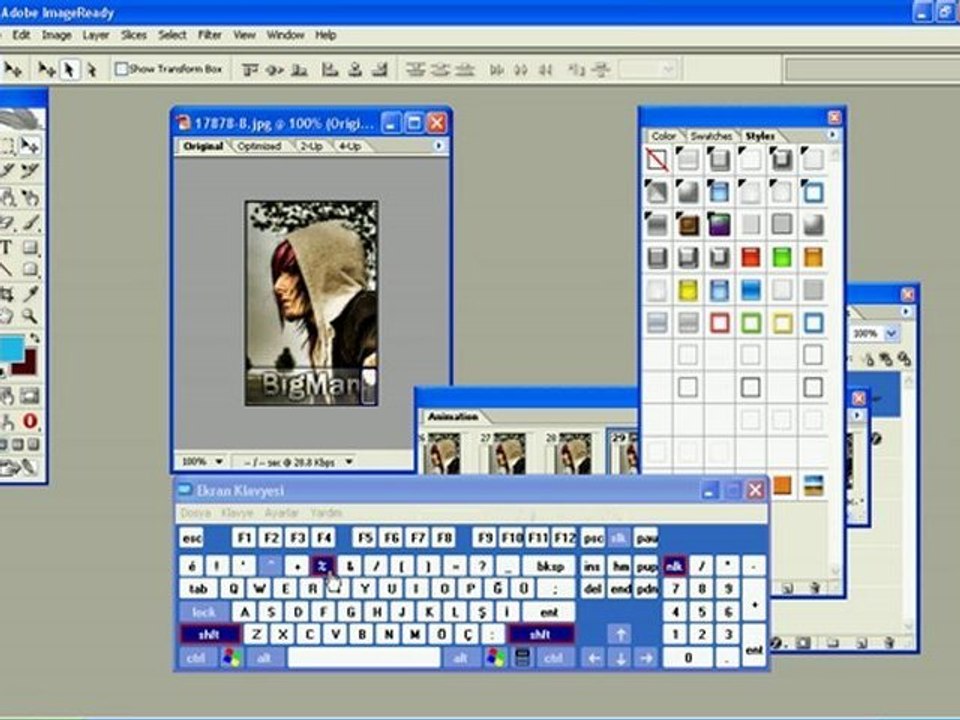Select animation frame 27 thumbnail
This screenshot has height=720, width=960.
tap(508, 453)
